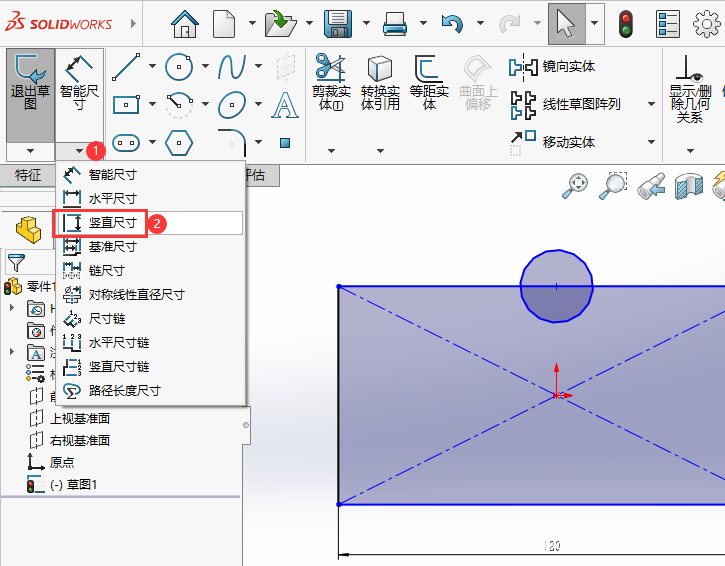Viewport: 725px width, 566px height.
Task: Choose 竖直尺寸链 menu item
Action: point(151,367)
